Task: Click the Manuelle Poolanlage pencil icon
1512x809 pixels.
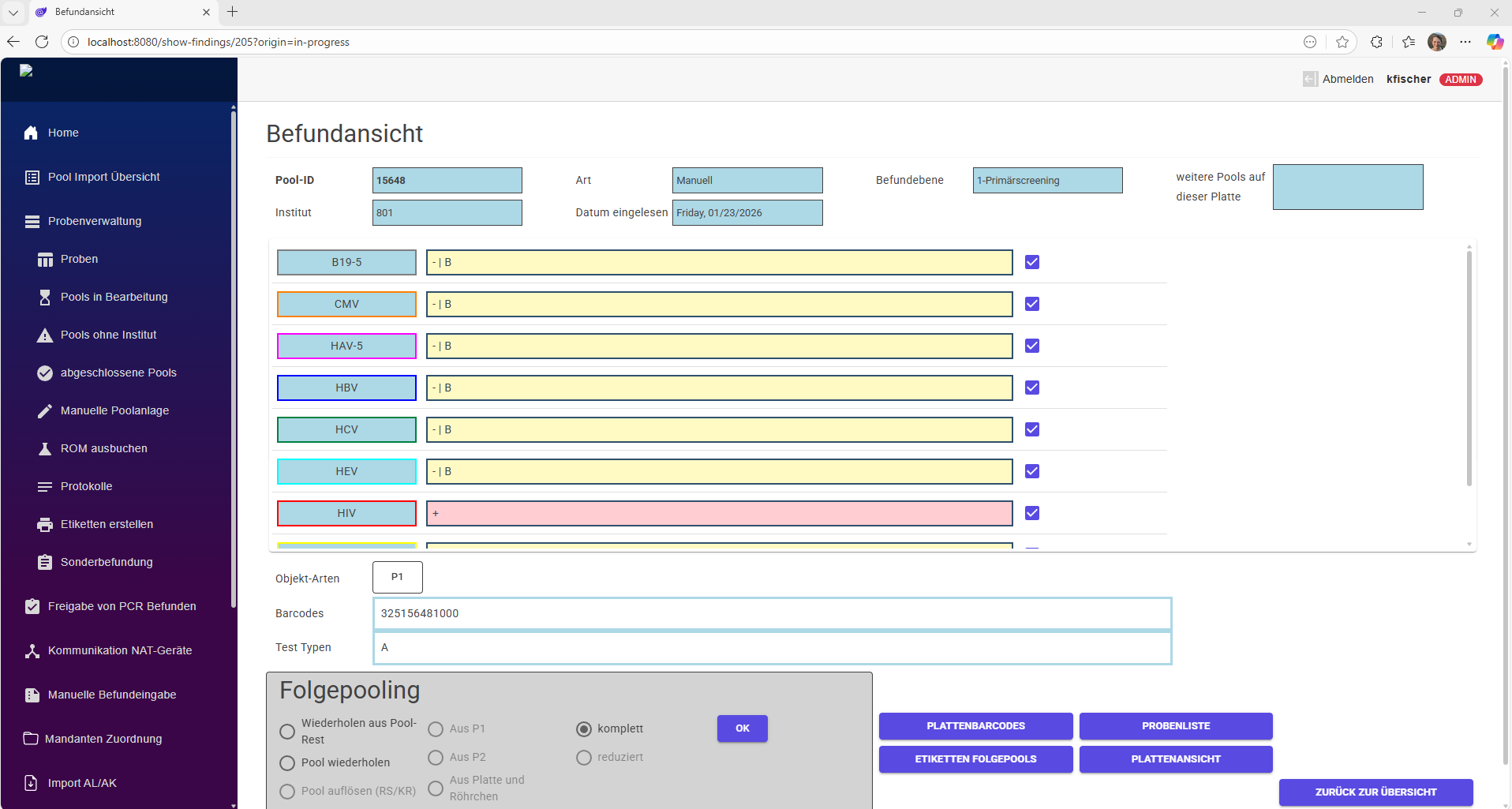Action: (45, 410)
